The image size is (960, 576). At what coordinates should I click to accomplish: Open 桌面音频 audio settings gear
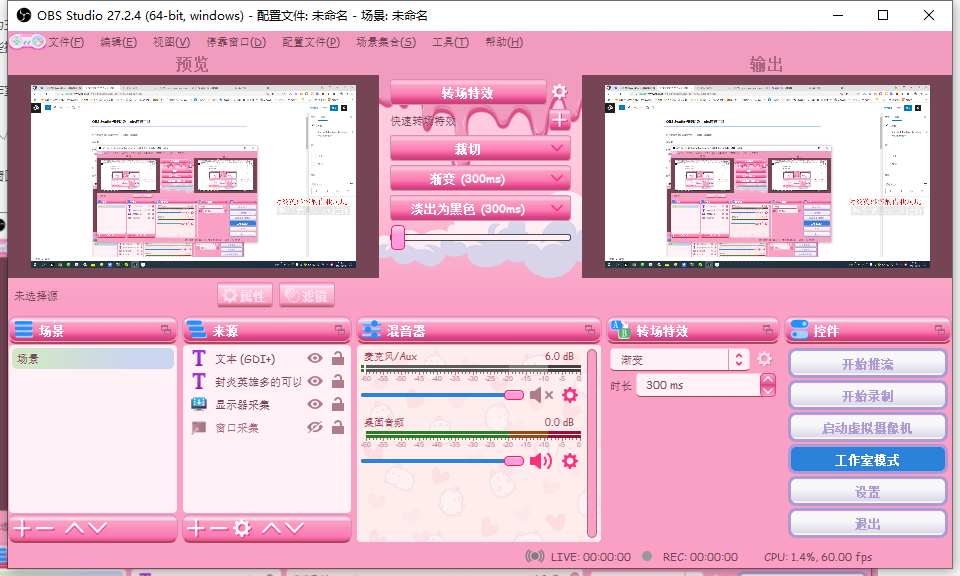tap(569, 461)
